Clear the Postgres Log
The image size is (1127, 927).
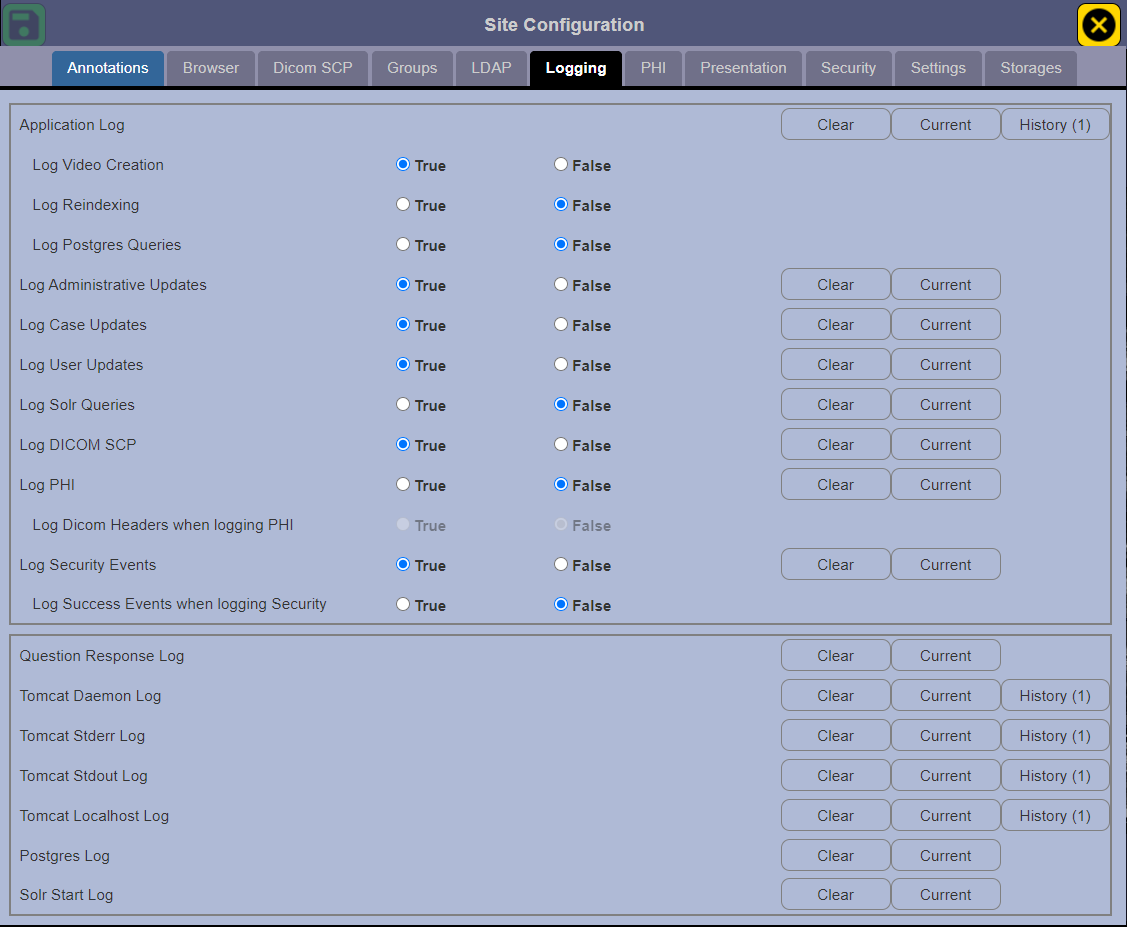tap(835, 855)
